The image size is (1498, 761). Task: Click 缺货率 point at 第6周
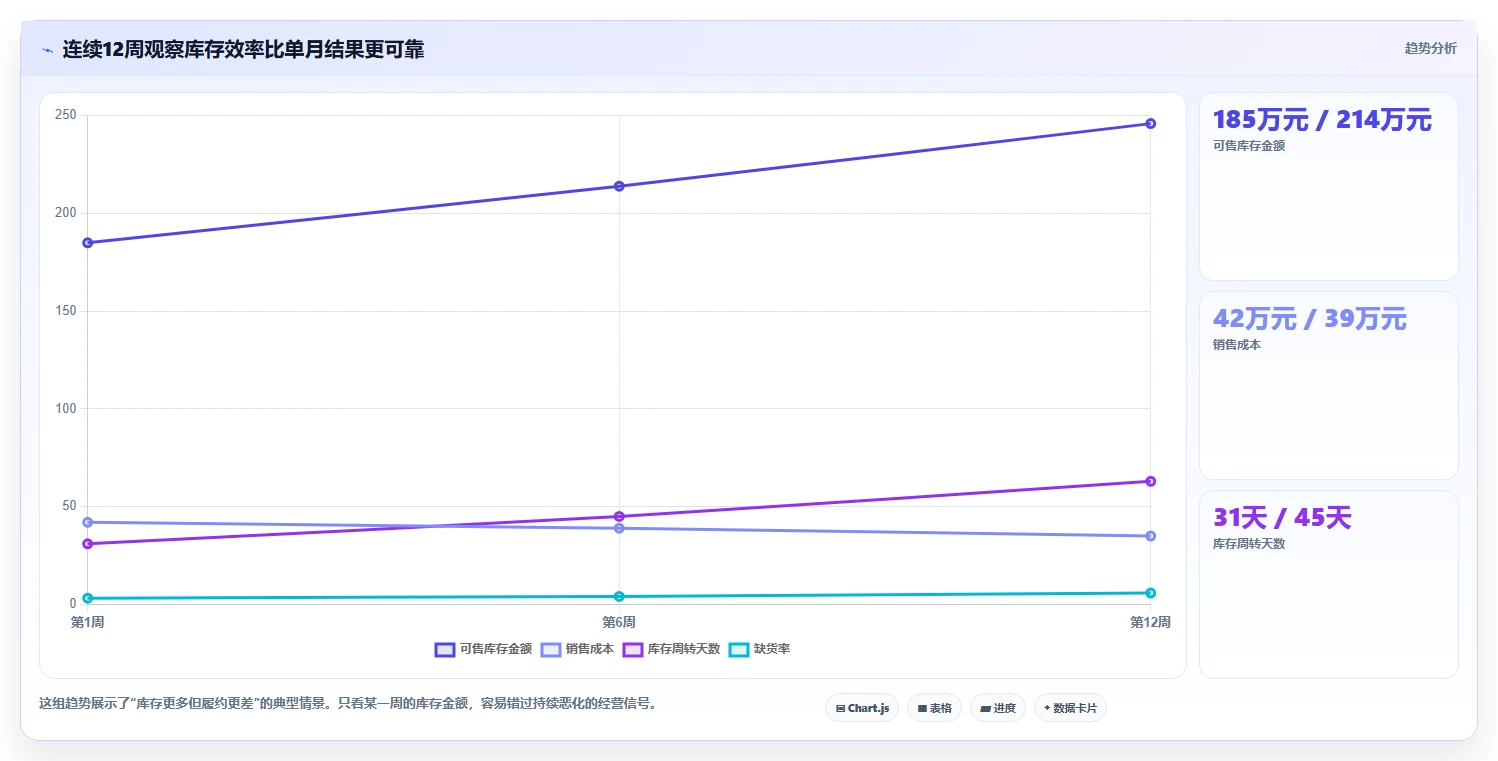pyautogui.click(x=619, y=597)
